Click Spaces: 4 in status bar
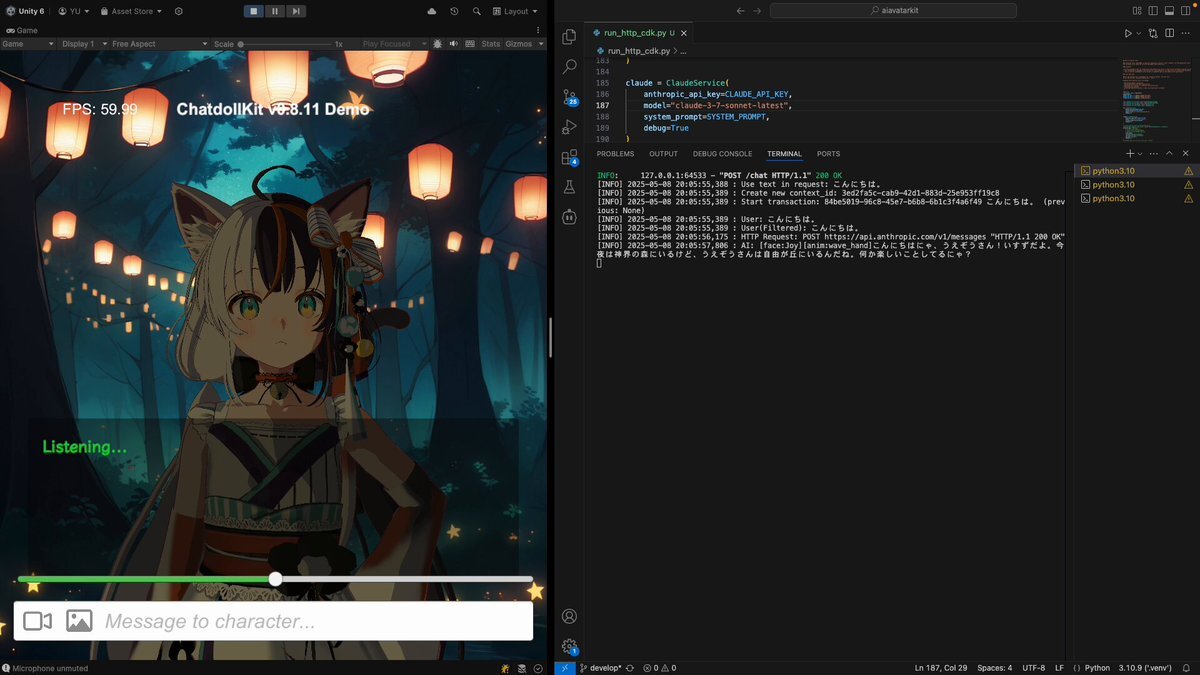1200x675 pixels. point(995,667)
